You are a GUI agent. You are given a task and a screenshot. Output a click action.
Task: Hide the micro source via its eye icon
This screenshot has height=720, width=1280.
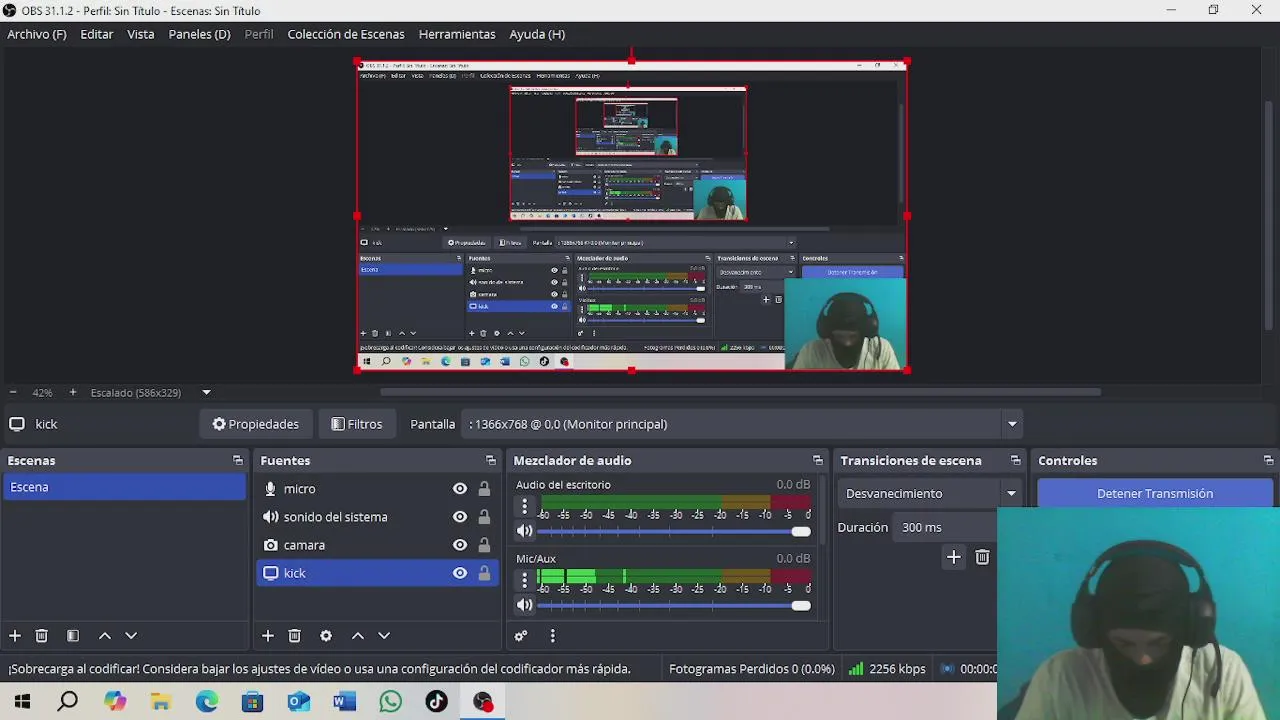(459, 489)
